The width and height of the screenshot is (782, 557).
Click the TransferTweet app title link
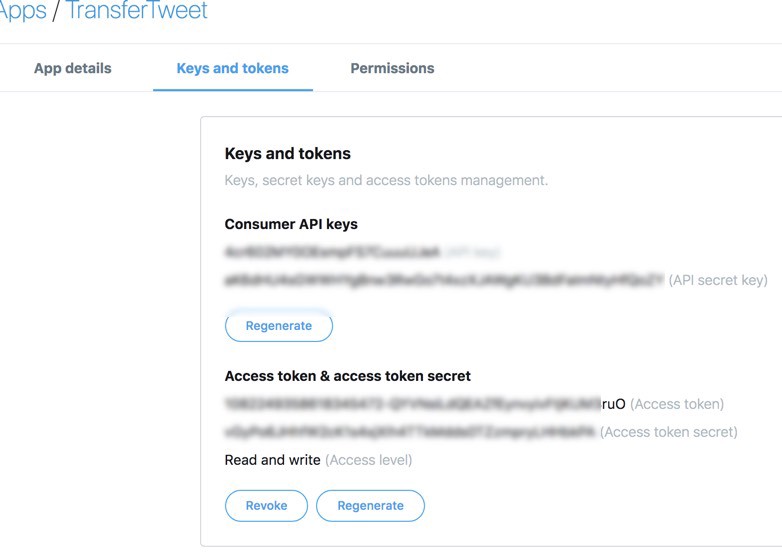[137, 12]
